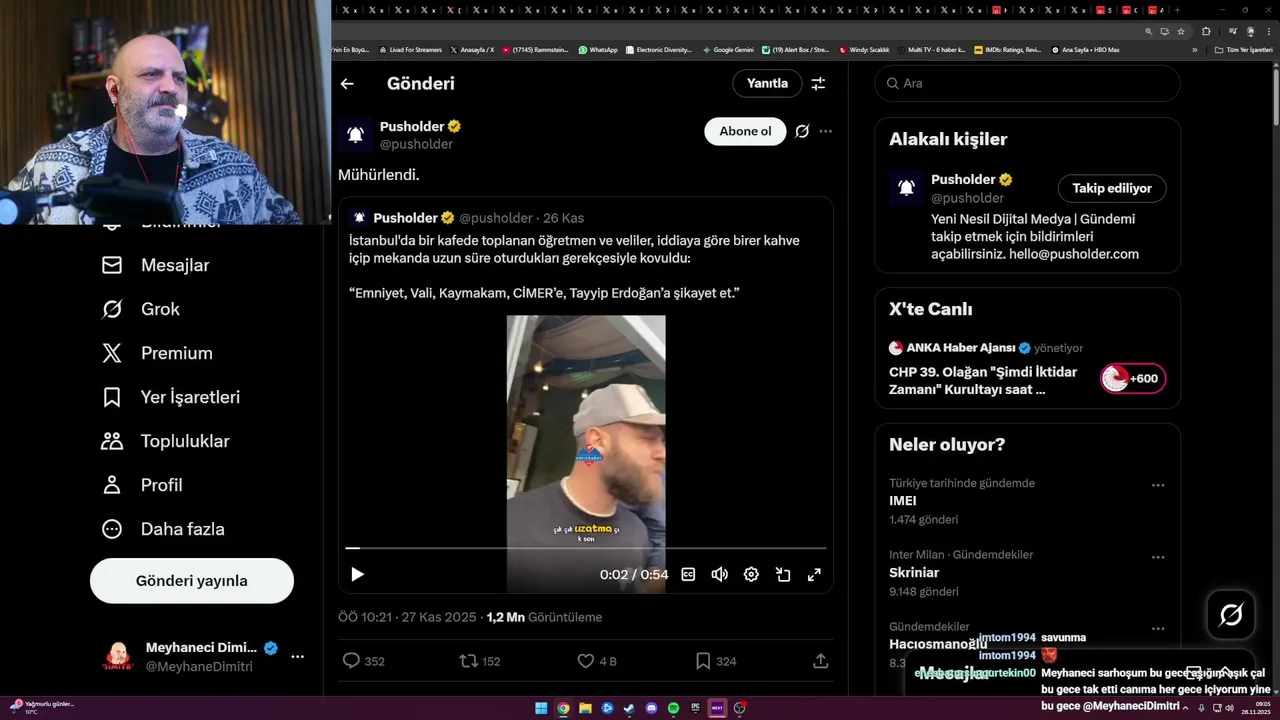
Task: Open Mesajlar in the left sidebar
Action: 156,265
